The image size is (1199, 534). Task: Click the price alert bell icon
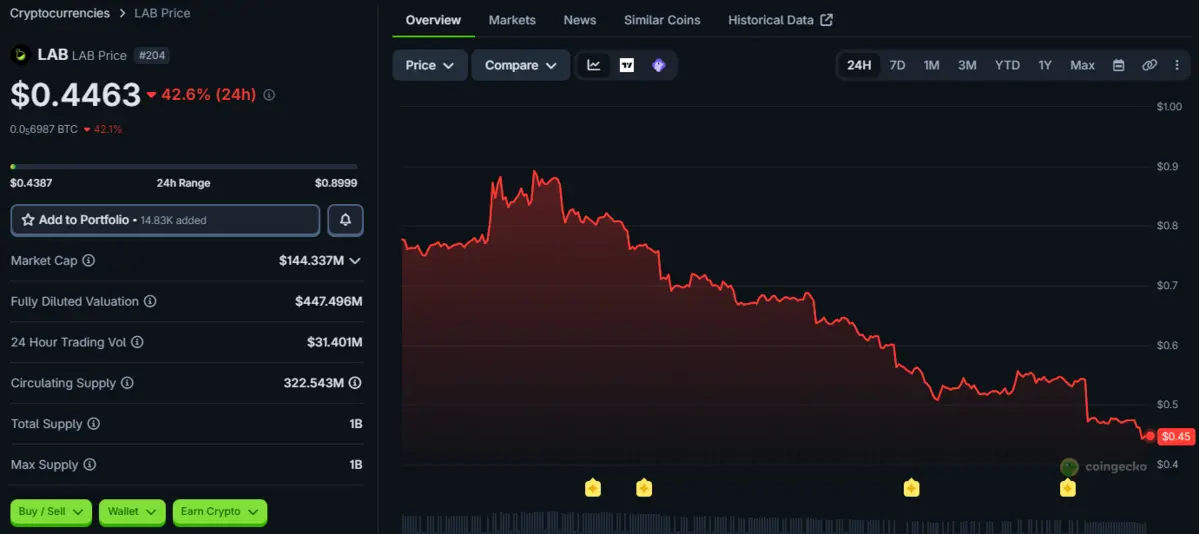pos(346,220)
